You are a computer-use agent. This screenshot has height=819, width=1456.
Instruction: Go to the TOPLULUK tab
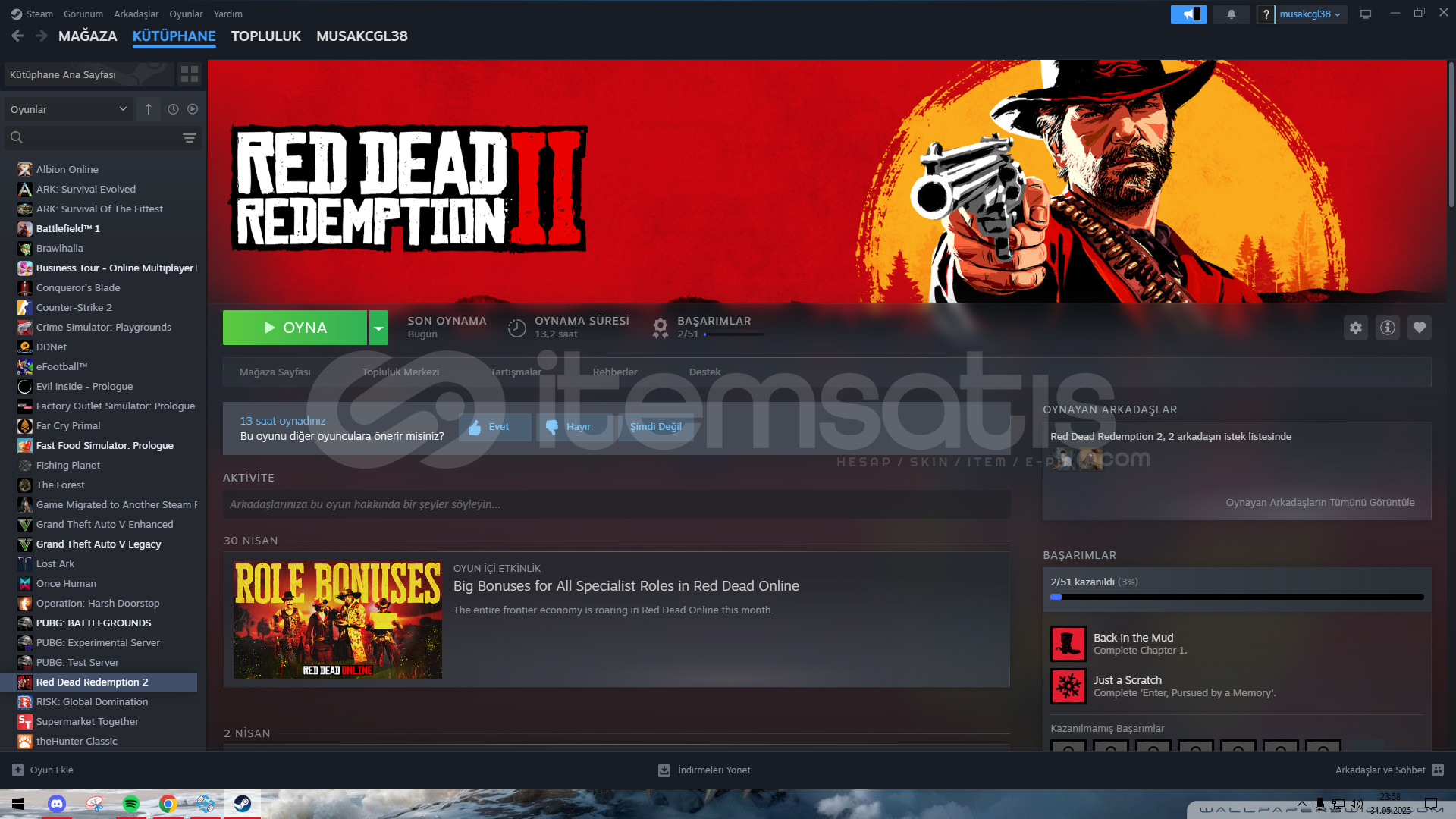click(x=266, y=36)
